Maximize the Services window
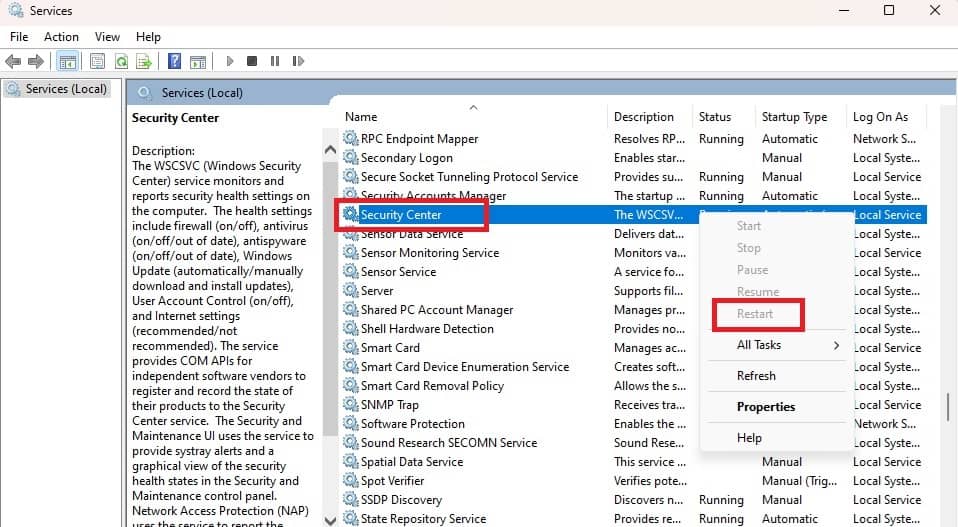The image size is (958, 527). [889, 10]
